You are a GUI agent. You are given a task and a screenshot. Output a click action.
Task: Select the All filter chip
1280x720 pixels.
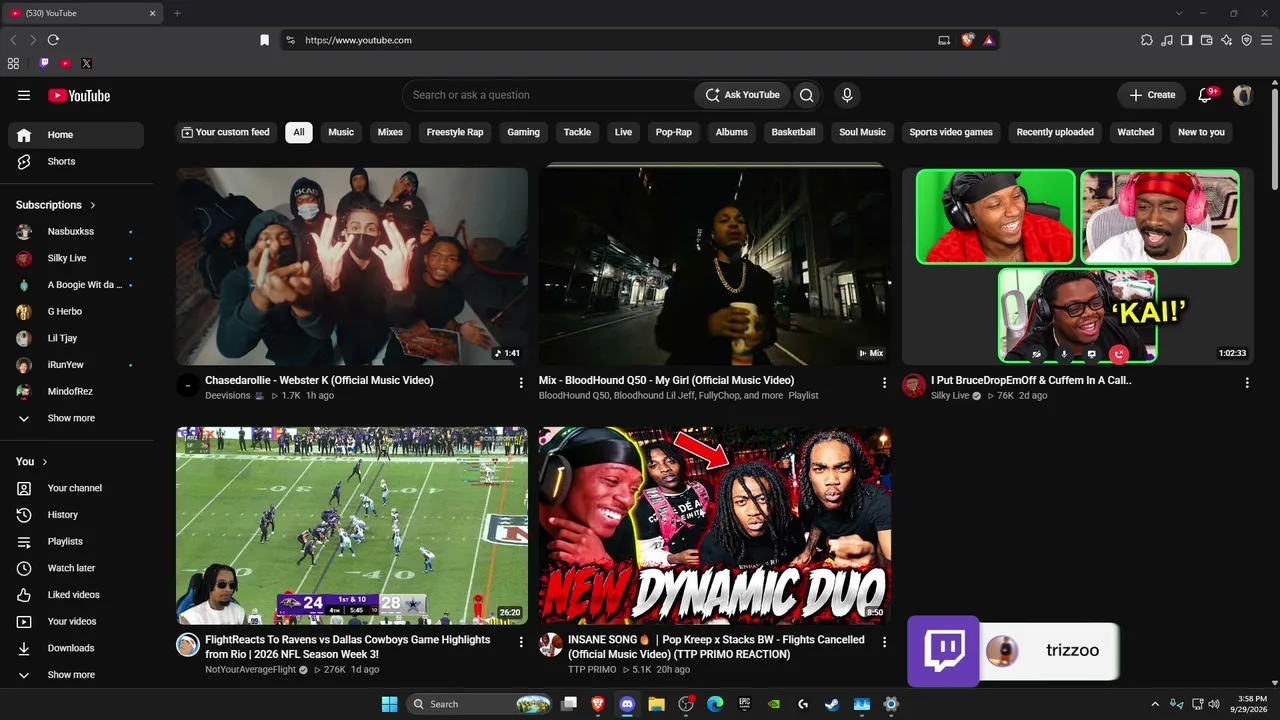tap(299, 132)
